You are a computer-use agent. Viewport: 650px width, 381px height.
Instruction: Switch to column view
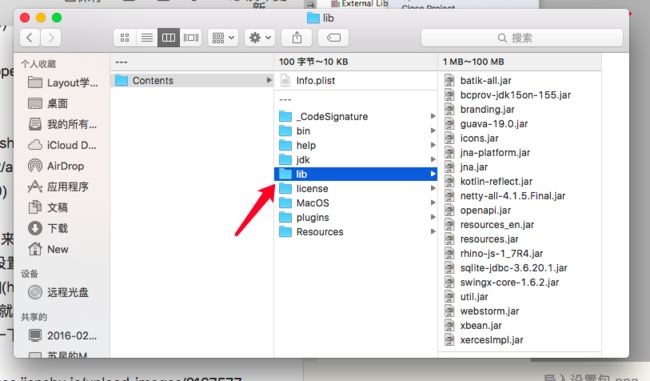[x=169, y=38]
